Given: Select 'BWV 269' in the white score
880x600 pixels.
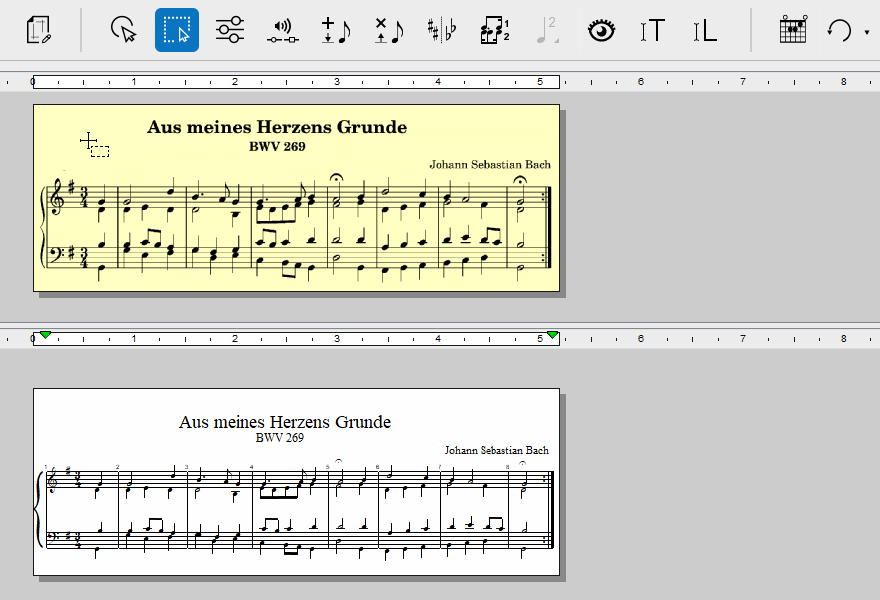Looking at the screenshot, I should click(279, 438).
